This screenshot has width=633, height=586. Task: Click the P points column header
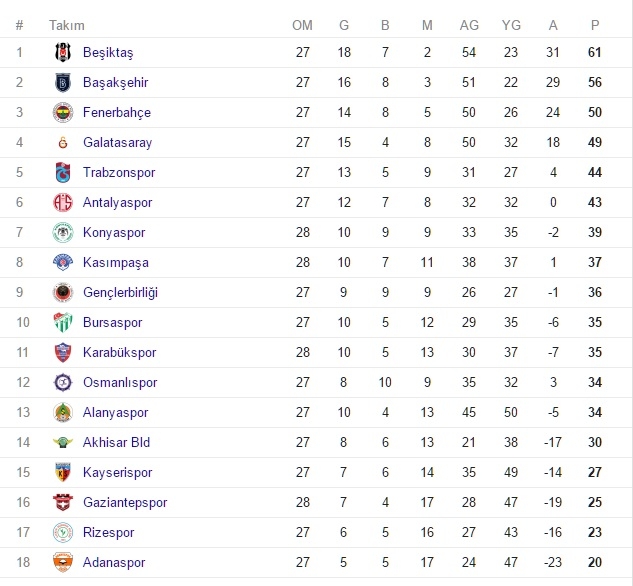(x=595, y=25)
